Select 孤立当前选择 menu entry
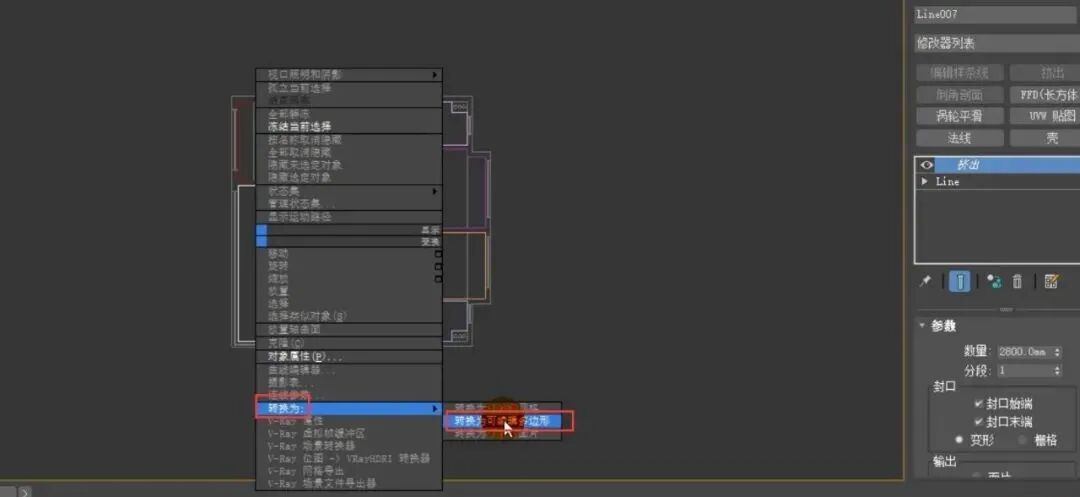This screenshot has width=1080, height=497. tap(349, 88)
